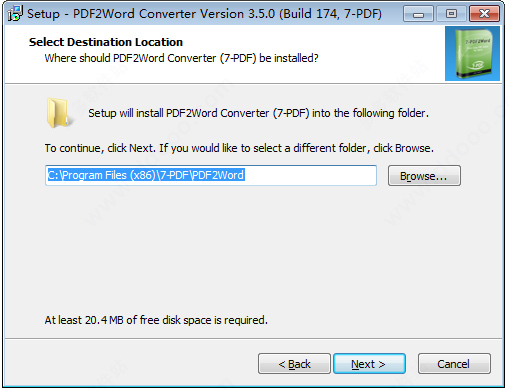Close the Setup window with the red X
This screenshot has width=509, height=390.
[484, 14]
